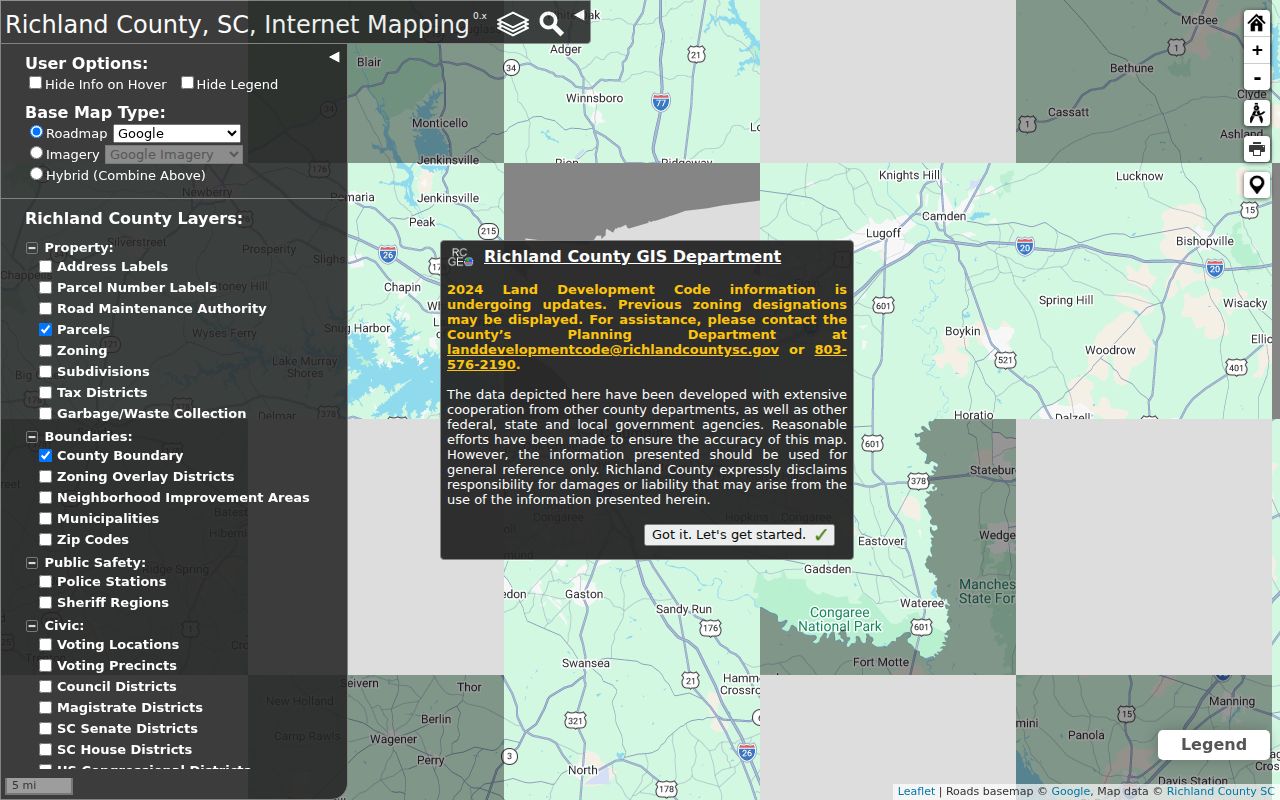The height and width of the screenshot is (800, 1280).
Task: Click the 5 mi scale bar
Action: (39, 786)
